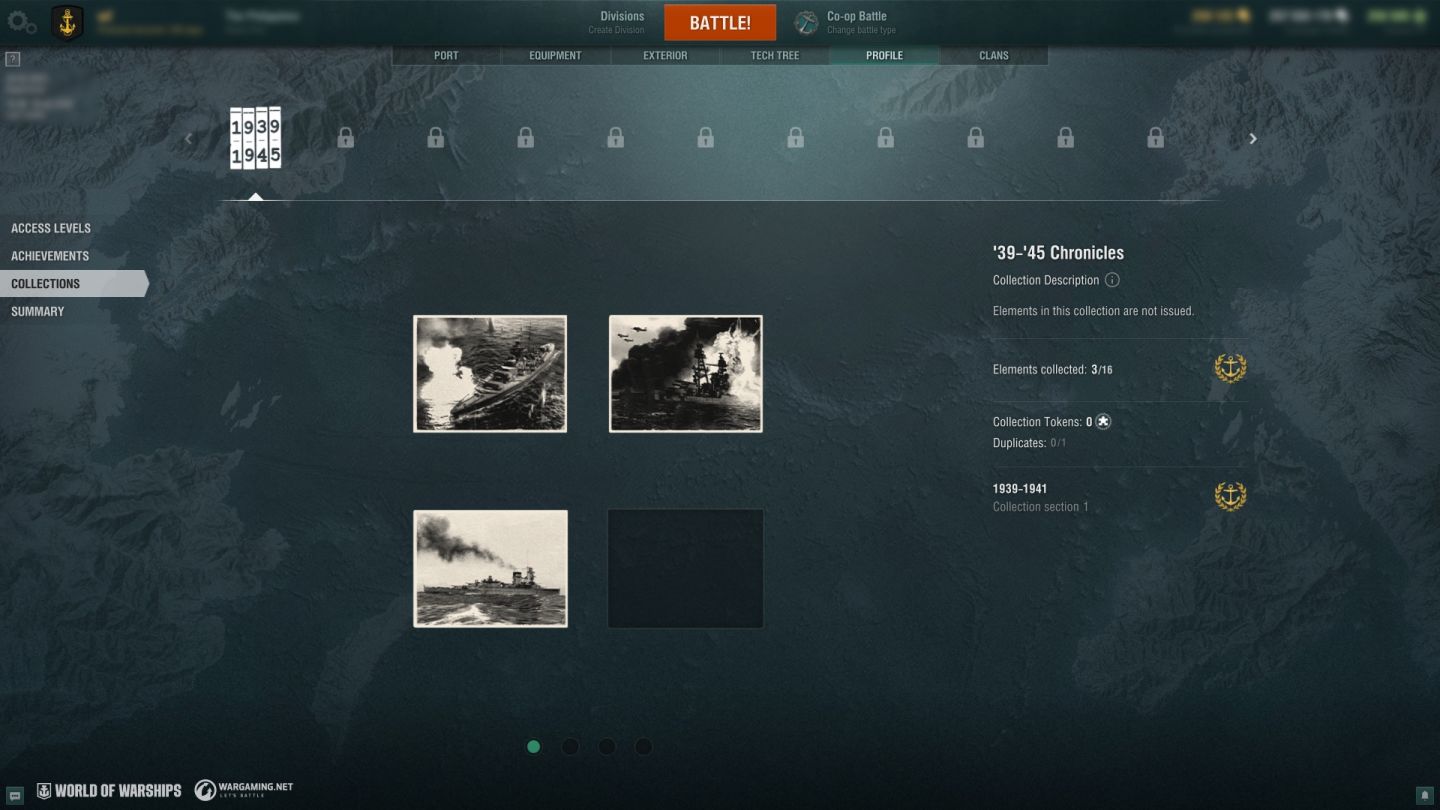Open the chat icon in bottom-left corner
This screenshot has height=810, width=1440.
pos(15,795)
